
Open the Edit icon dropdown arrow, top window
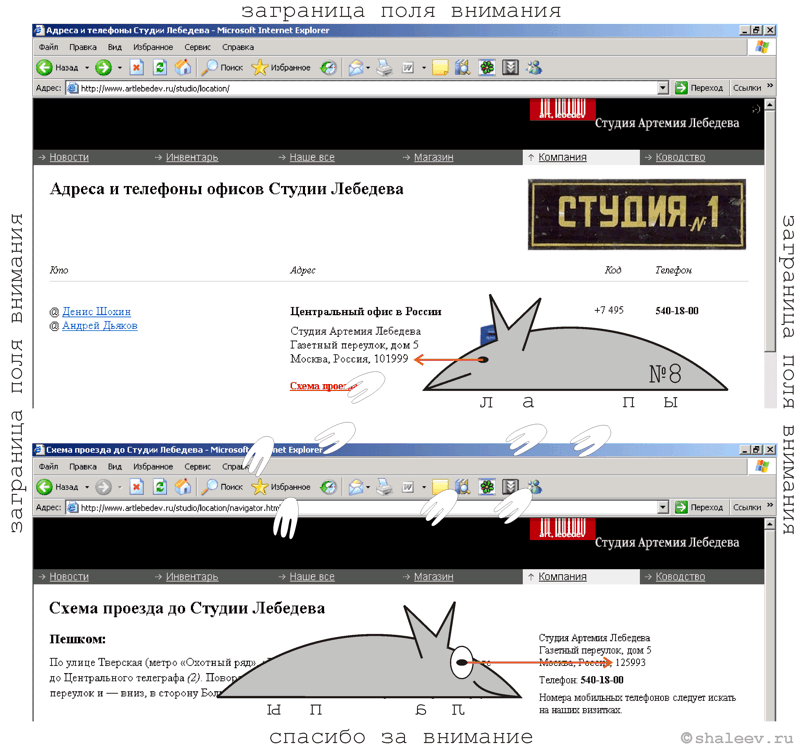(423, 67)
